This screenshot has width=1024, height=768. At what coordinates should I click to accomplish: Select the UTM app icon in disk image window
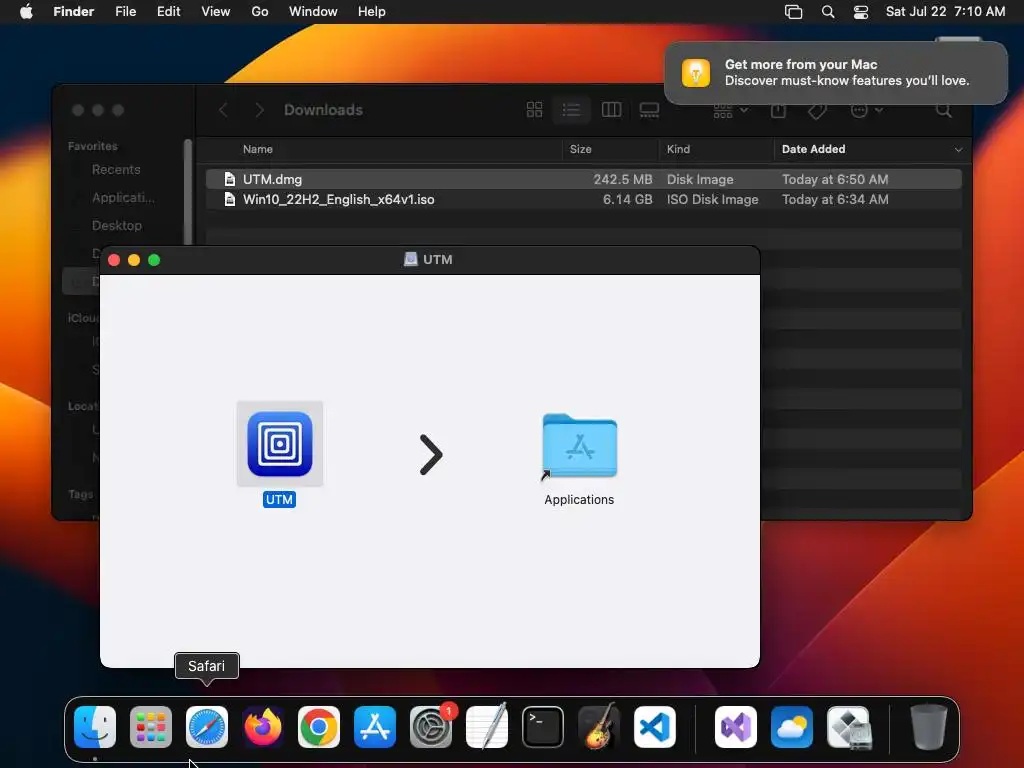280,444
